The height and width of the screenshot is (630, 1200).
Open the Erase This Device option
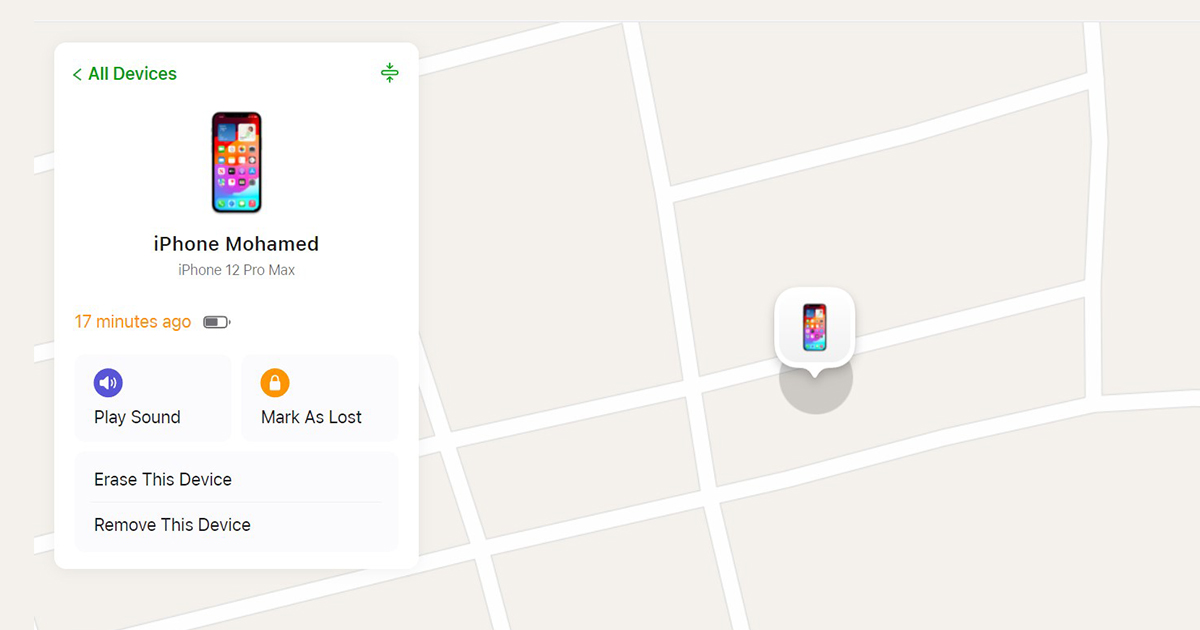(236, 479)
